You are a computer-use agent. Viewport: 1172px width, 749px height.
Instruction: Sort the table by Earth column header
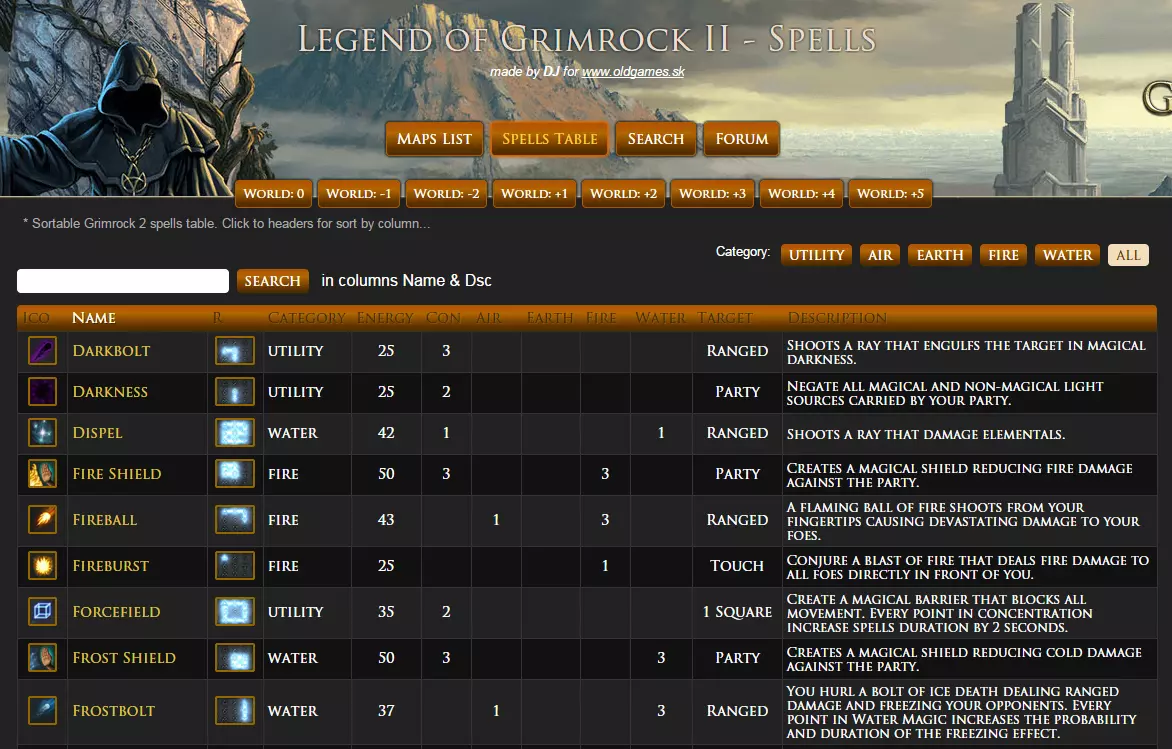(549, 318)
